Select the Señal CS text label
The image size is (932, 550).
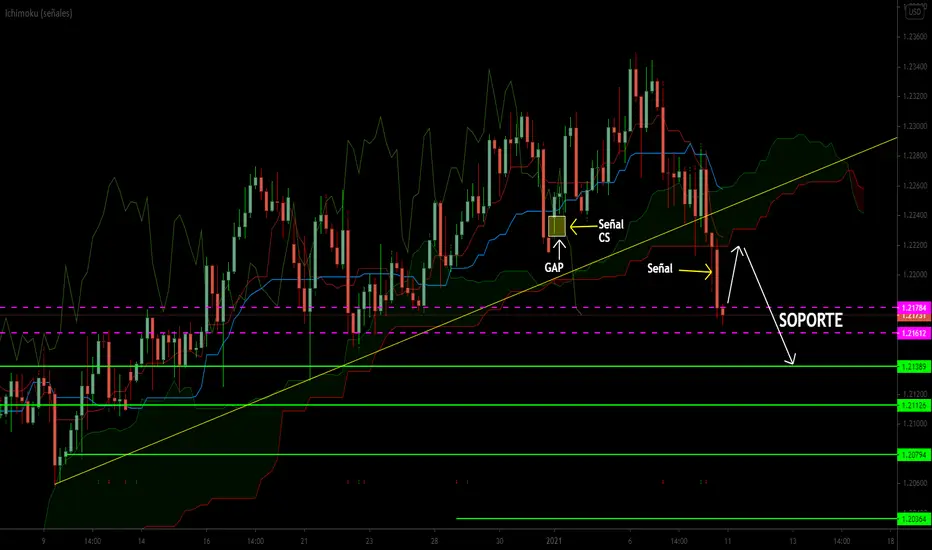[610, 231]
